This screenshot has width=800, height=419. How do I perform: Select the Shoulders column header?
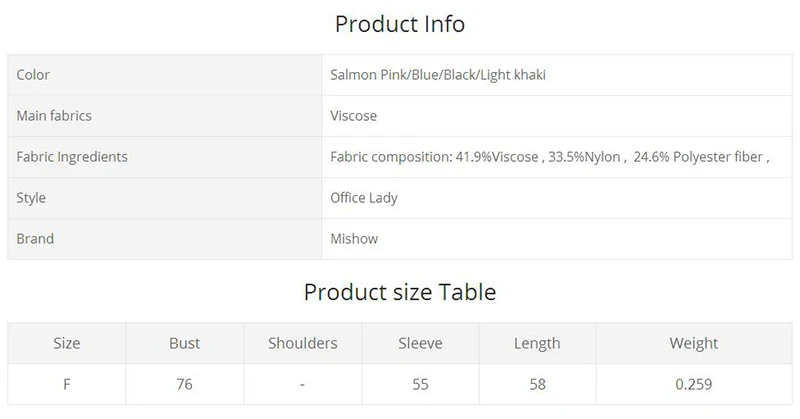(303, 343)
